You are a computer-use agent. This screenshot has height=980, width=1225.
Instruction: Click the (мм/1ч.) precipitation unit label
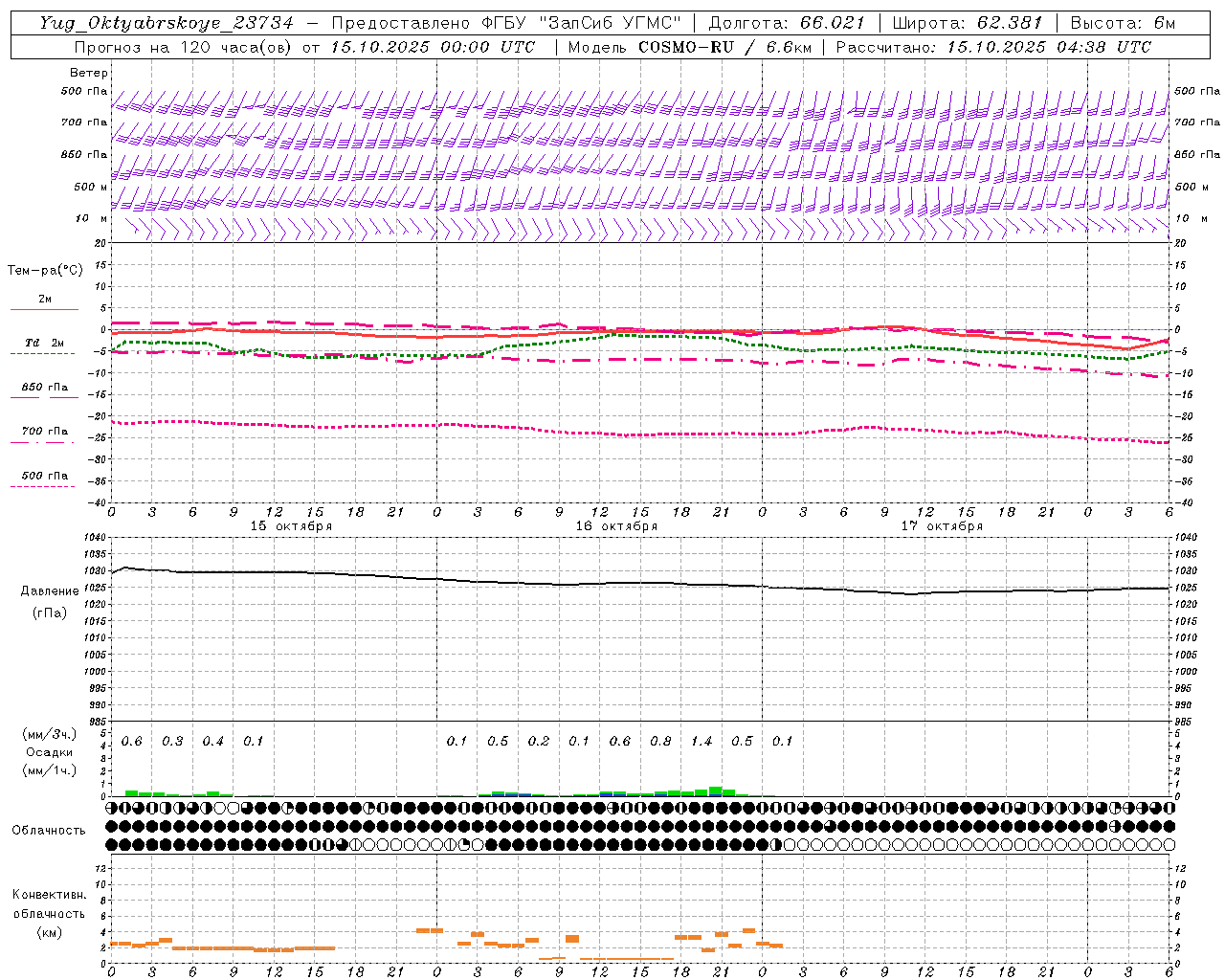pyautogui.click(x=49, y=770)
